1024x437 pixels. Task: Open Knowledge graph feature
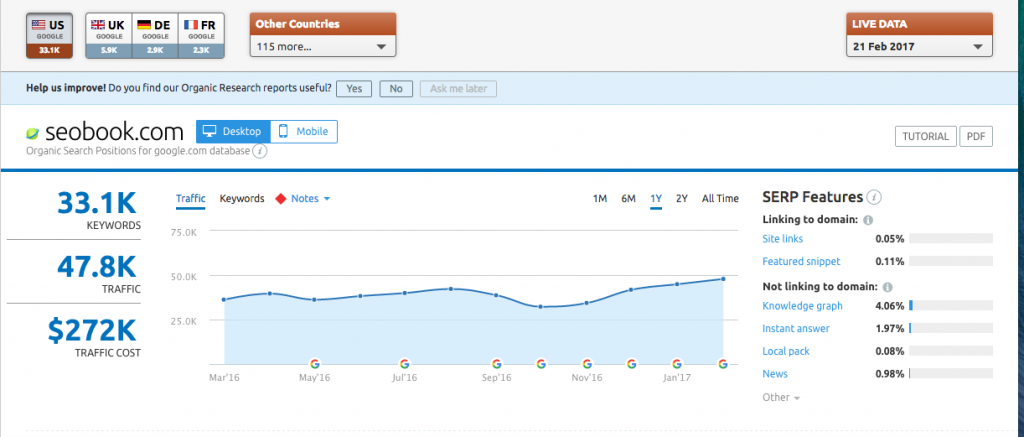(x=803, y=306)
